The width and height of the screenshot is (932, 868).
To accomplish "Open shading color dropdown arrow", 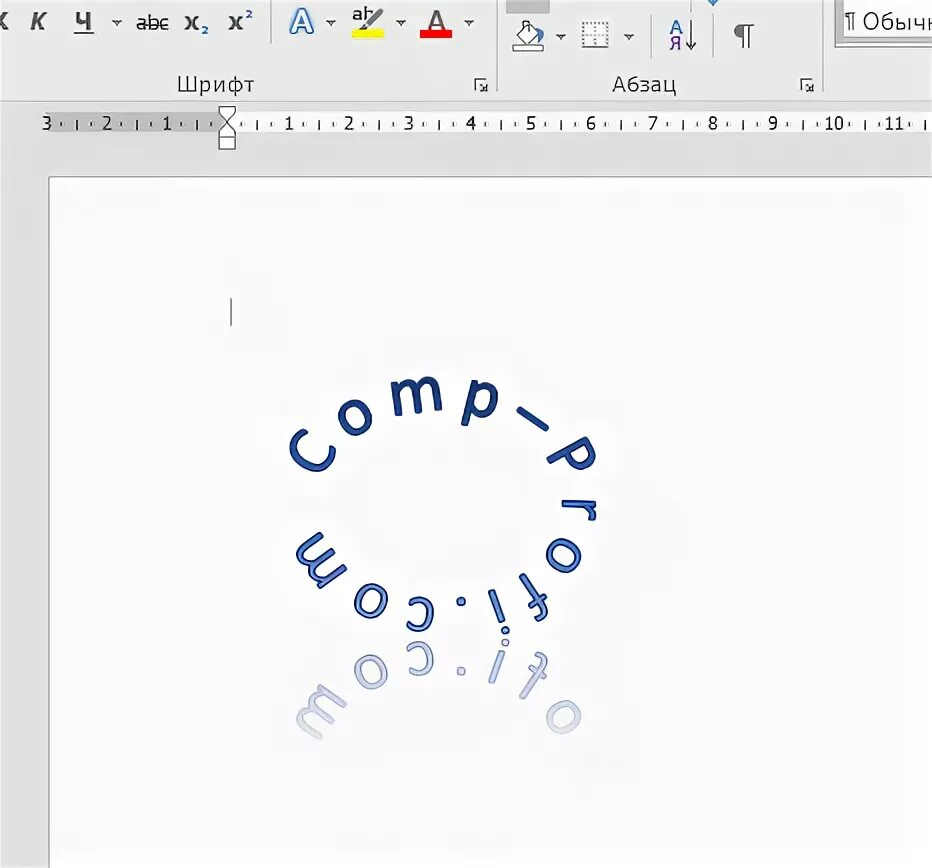I will click(561, 37).
